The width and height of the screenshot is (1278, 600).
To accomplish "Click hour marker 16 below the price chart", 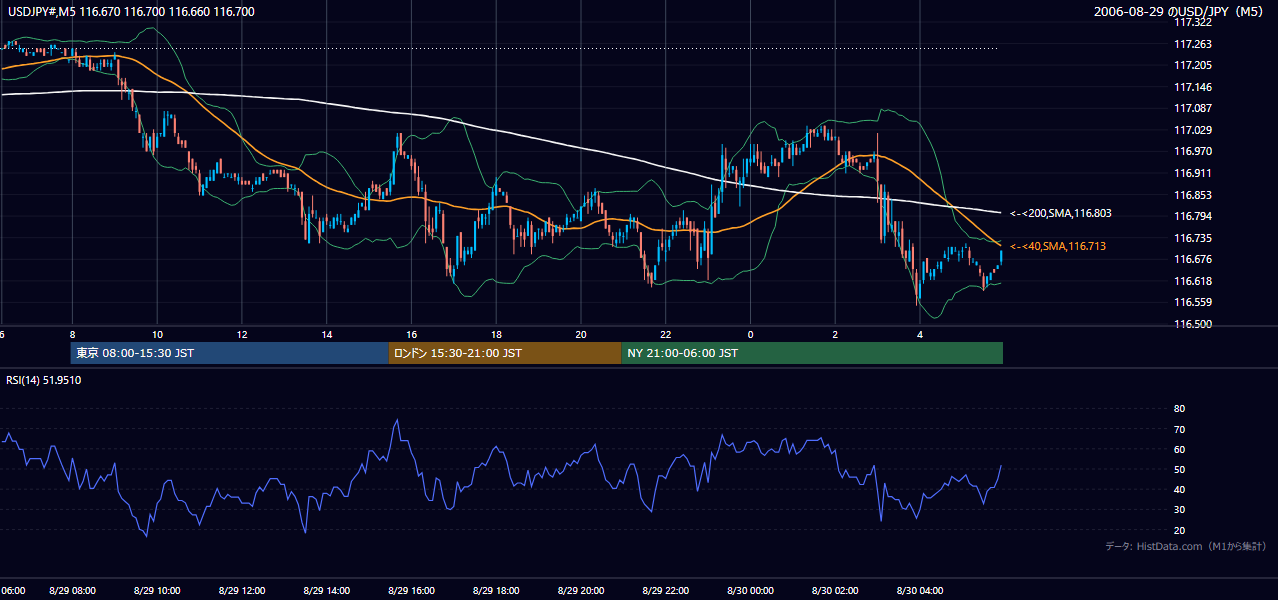I will tap(411, 335).
